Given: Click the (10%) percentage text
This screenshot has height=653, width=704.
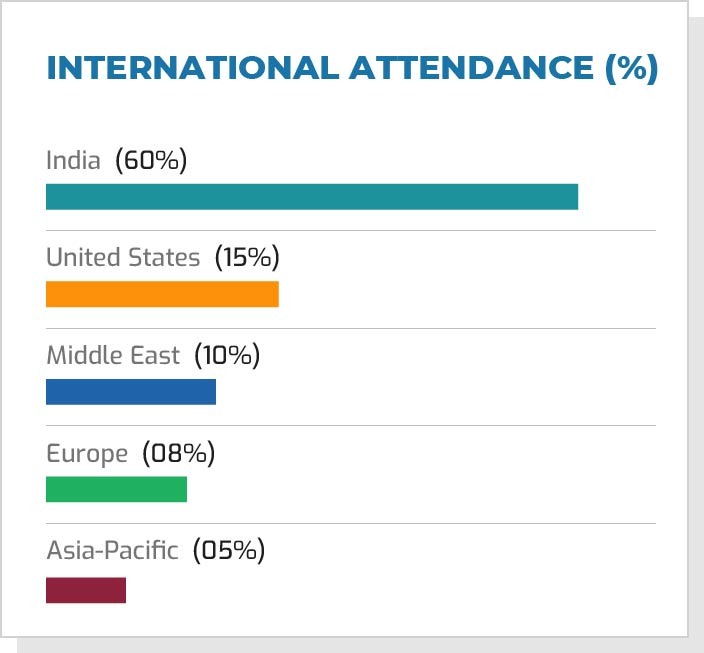Looking at the screenshot, I should 227,355.
